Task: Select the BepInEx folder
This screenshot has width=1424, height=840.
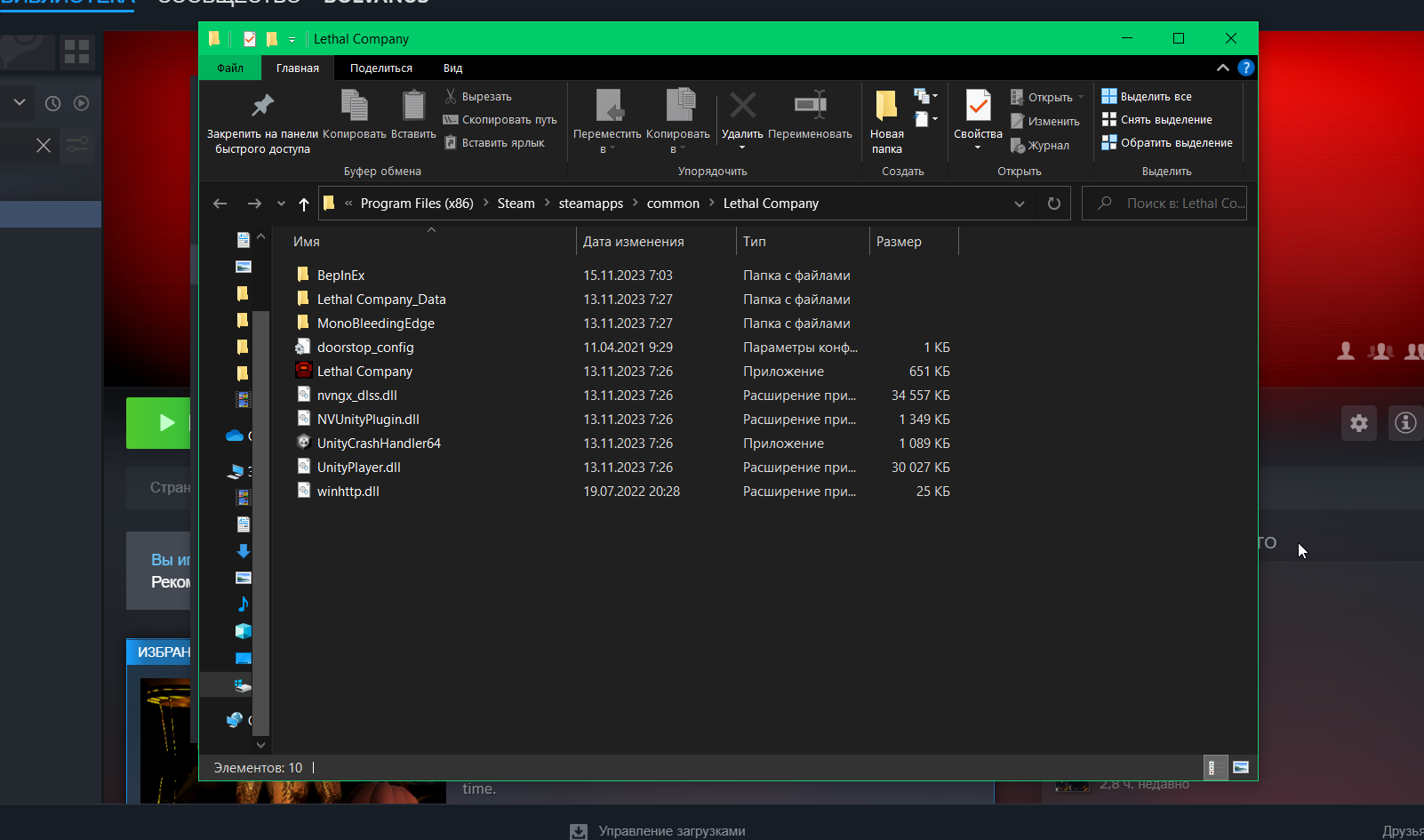Action: 340,276
